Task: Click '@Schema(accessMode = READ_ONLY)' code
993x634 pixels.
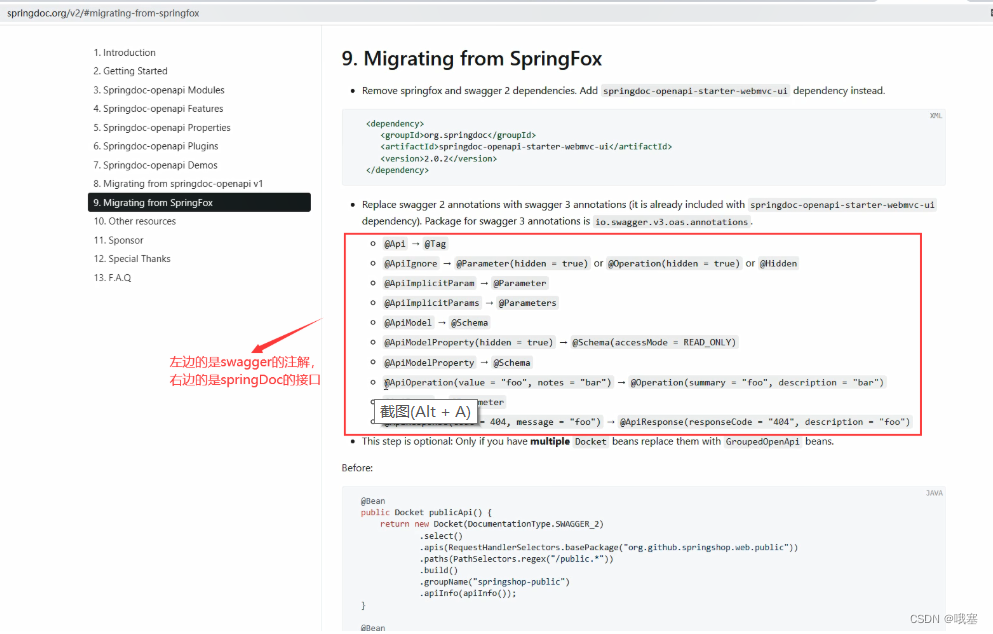Action: coord(654,343)
